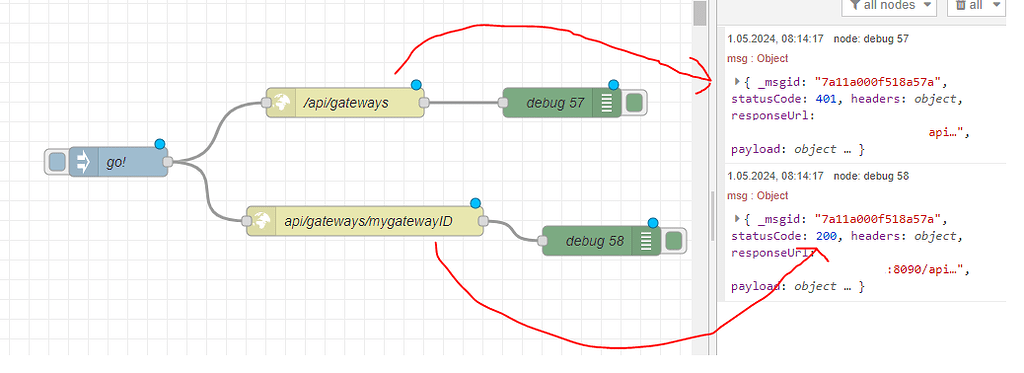Click the output port of /api/gateways node
Screen dimensions: 1024x373
[424, 103]
